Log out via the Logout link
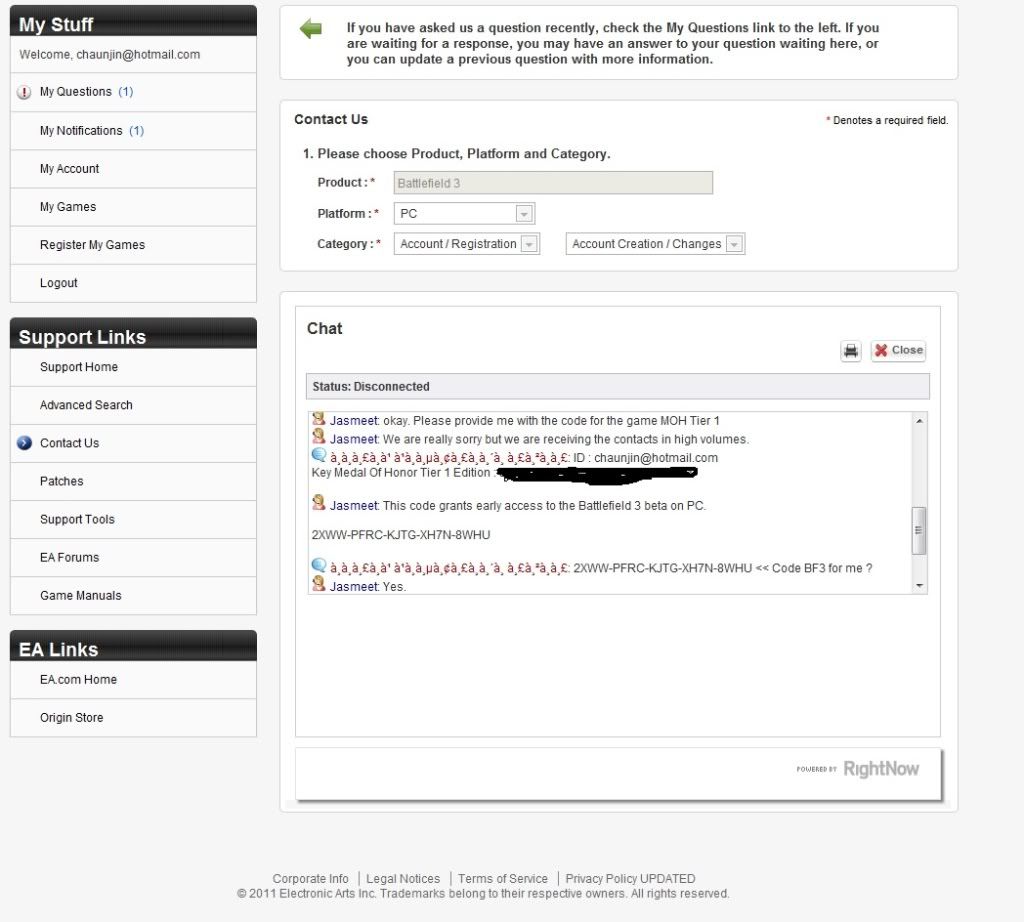 (58, 283)
